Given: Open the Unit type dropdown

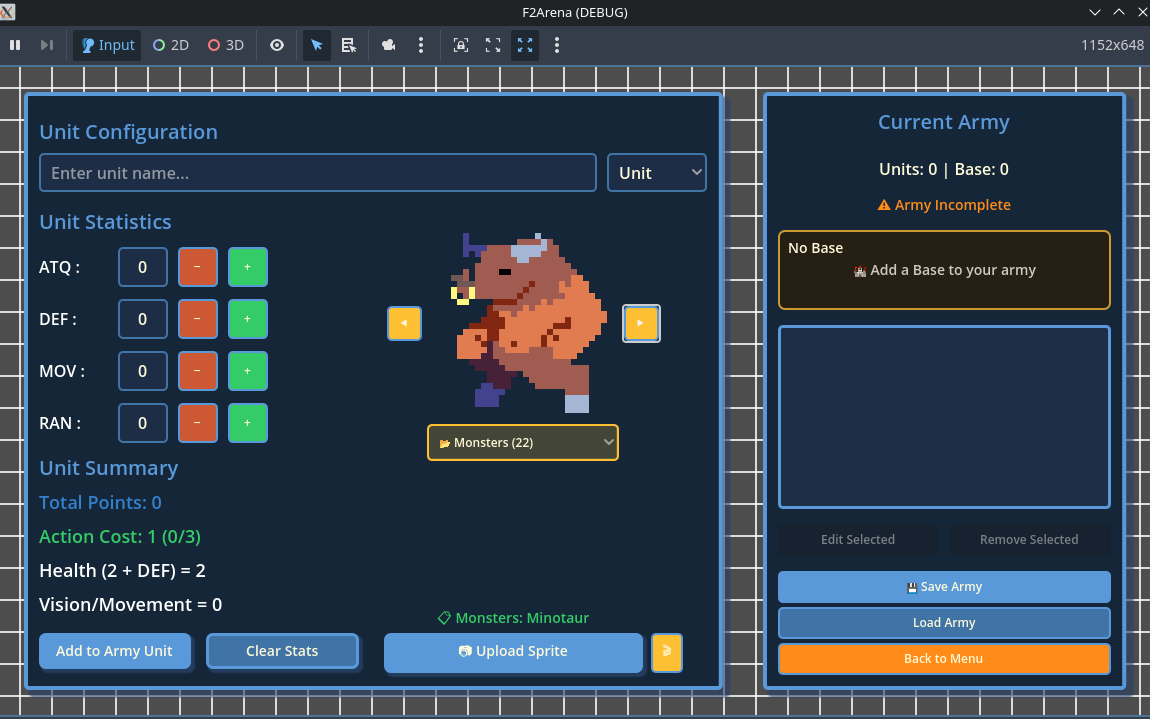Looking at the screenshot, I should coord(657,173).
